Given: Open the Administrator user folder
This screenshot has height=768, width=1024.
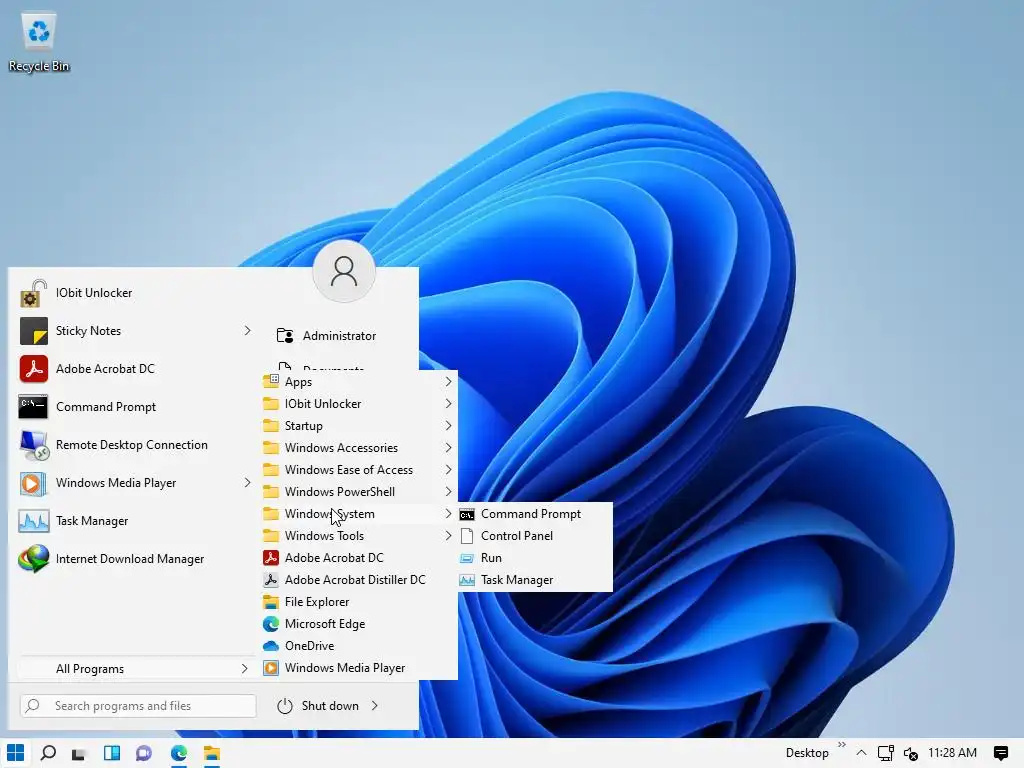Looking at the screenshot, I should tap(327, 336).
